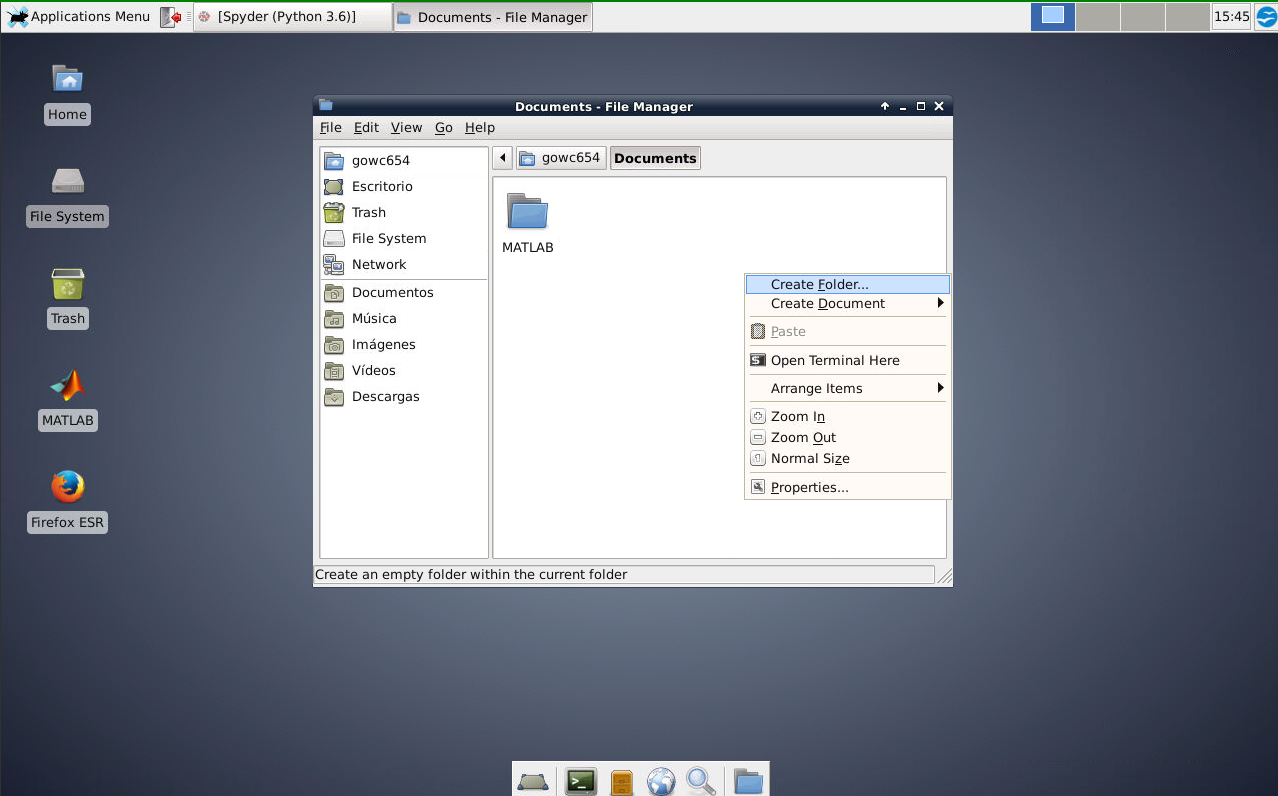Switch to the fourth workspace in the pager
Screen dimensions: 1278x796
(1188, 17)
